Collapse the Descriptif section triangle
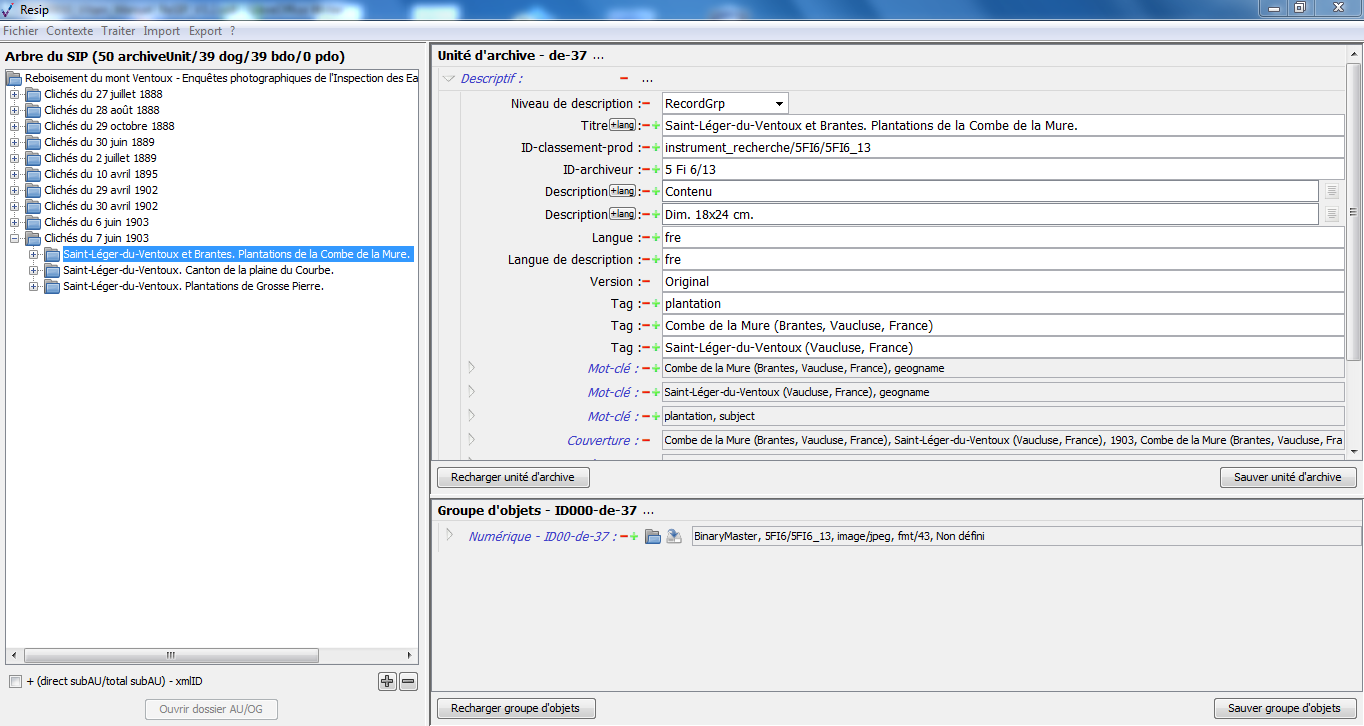 449,79
